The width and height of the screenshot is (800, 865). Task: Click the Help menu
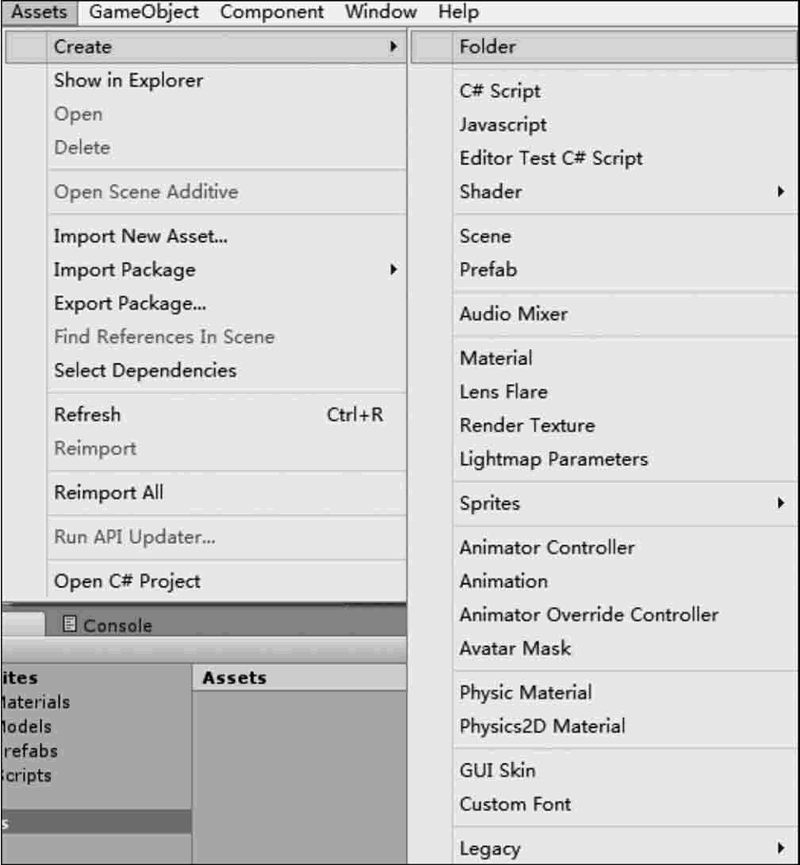458,12
